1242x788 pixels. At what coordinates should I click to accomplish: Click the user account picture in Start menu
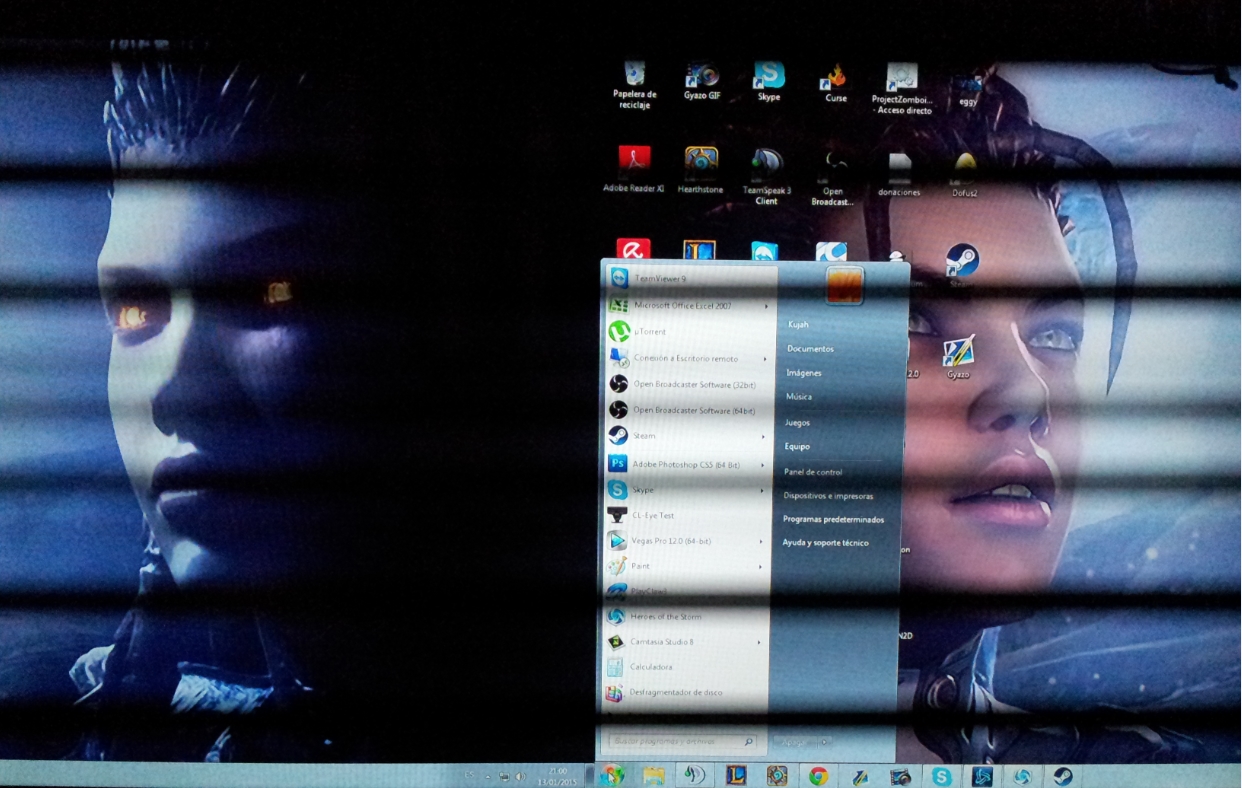(845, 286)
